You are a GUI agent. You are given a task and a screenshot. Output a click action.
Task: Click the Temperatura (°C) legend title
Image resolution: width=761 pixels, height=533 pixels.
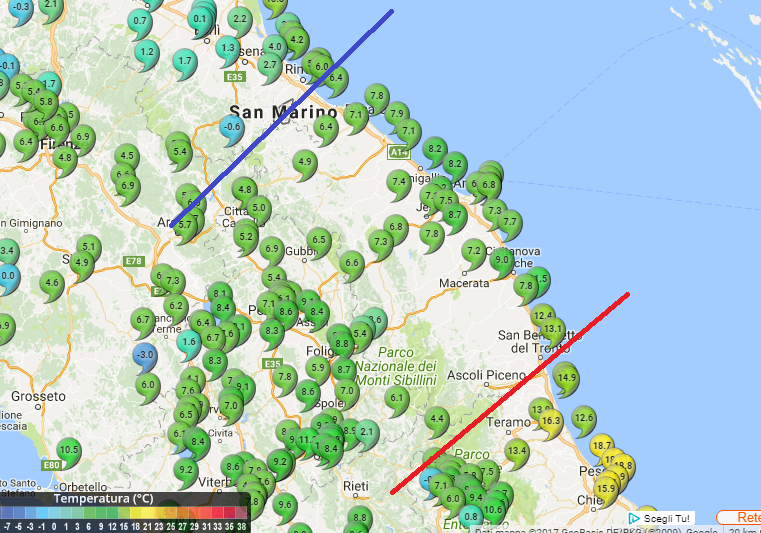[x=103, y=497]
